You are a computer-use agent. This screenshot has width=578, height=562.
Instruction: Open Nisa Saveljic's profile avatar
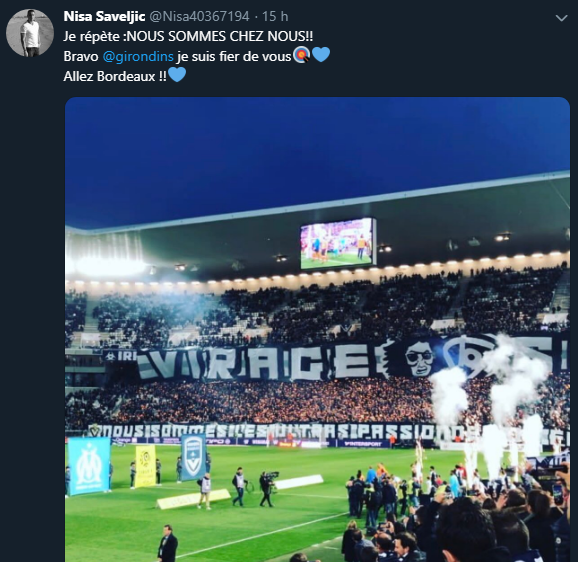point(30,33)
